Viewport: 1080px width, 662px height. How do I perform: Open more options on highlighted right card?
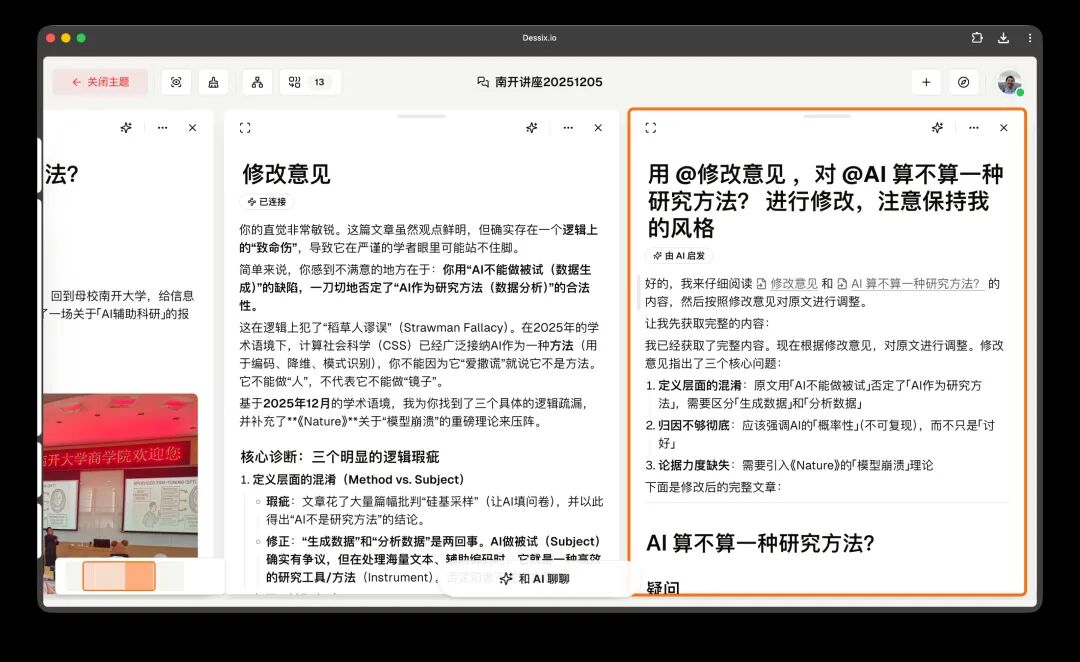974,127
